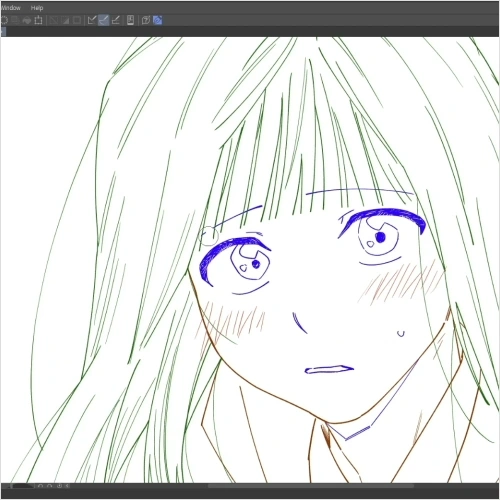Click the rotate canvas left icon
The width and height of the screenshot is (500, 500).
(x=41, y=486)
